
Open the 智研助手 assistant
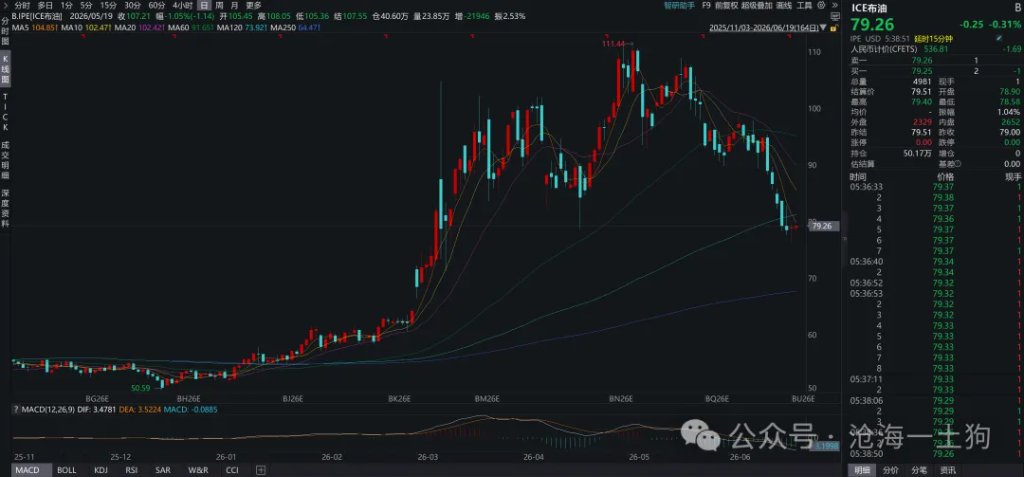point(679,5)
